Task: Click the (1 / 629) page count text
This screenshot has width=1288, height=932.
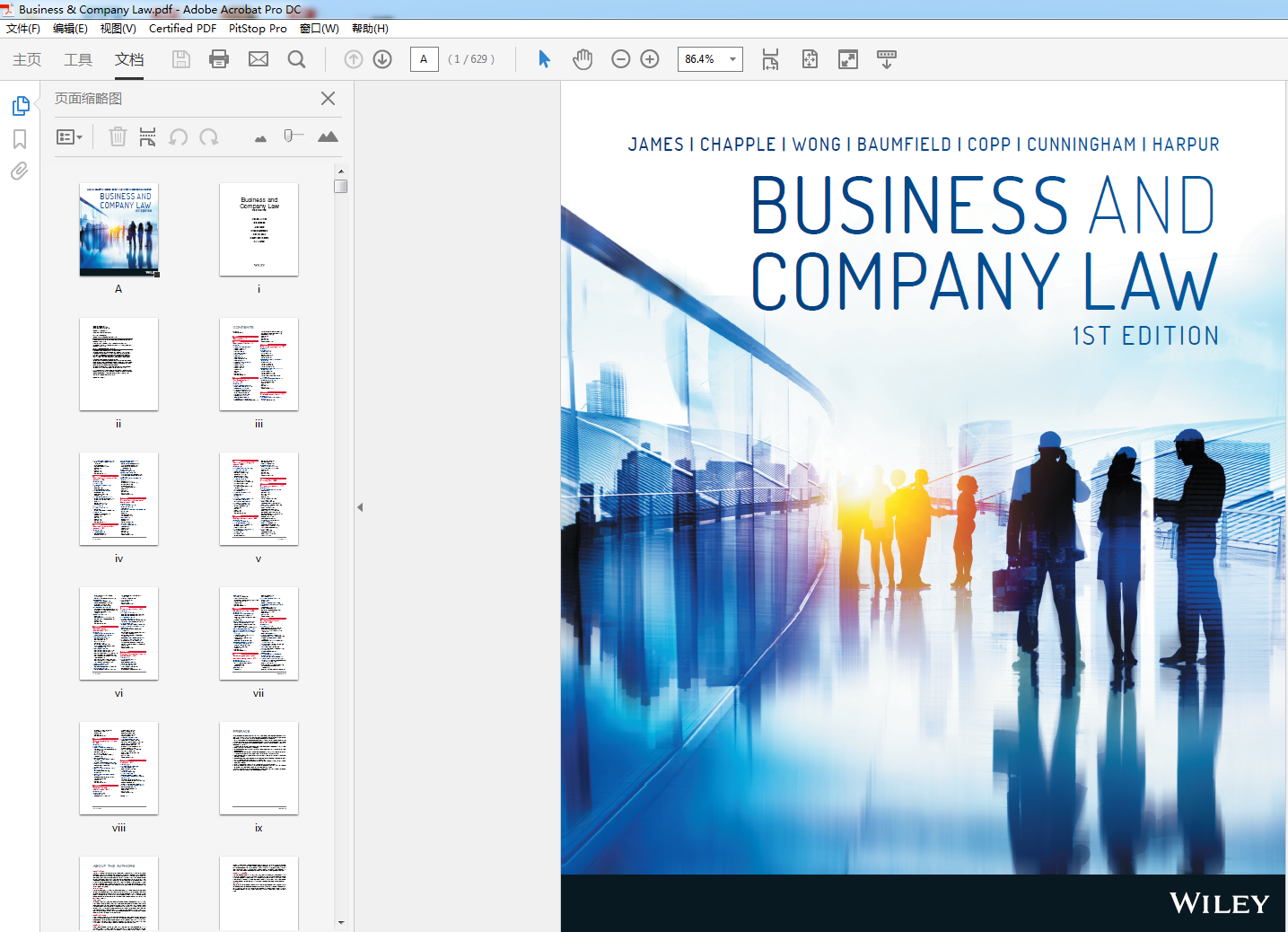Action: [x=471, y=59]
